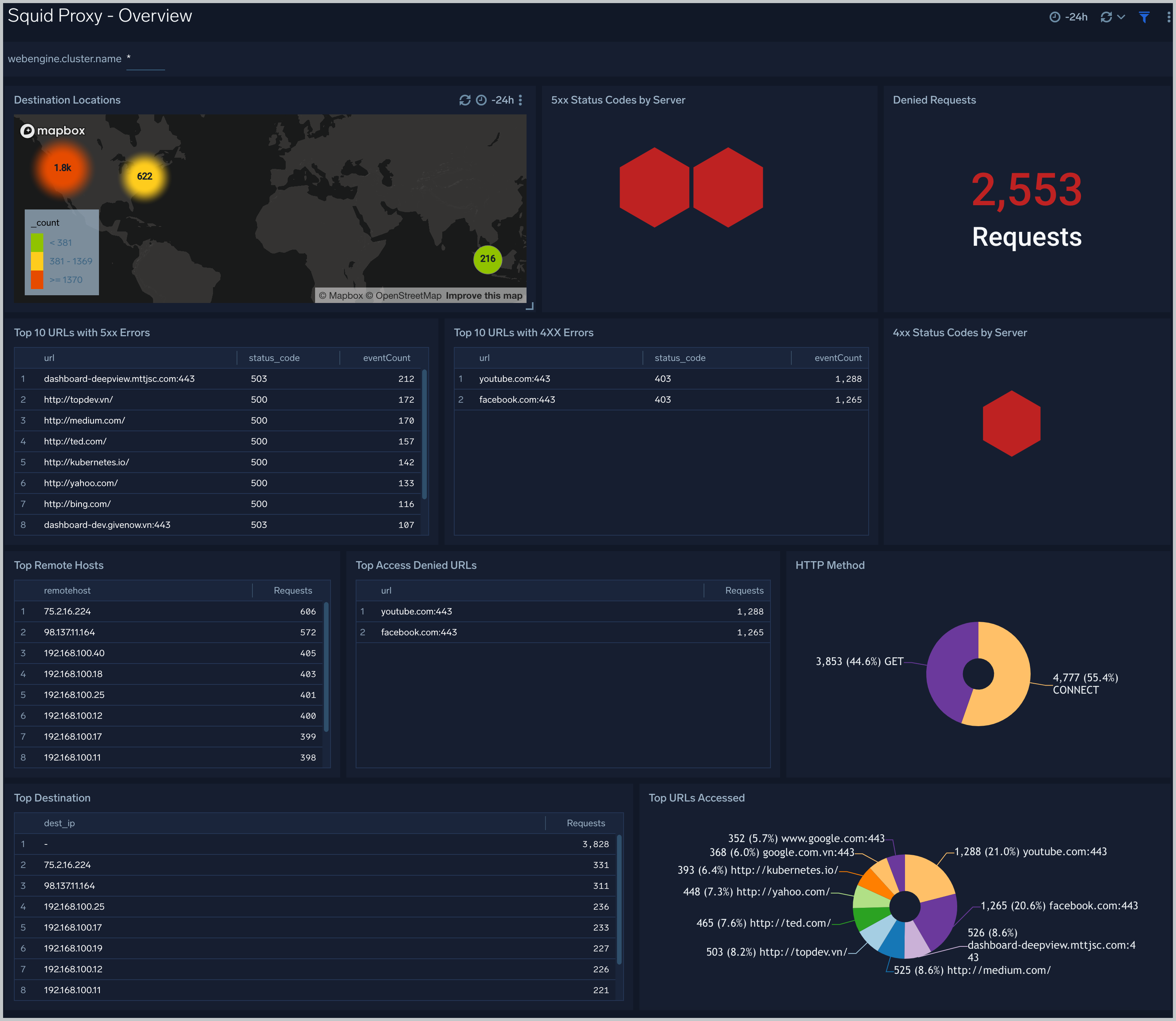This screenshot has height=1021, width=1176.
Task: Select youtube.com:443 in 4XX Errors table
Action: 661,379
